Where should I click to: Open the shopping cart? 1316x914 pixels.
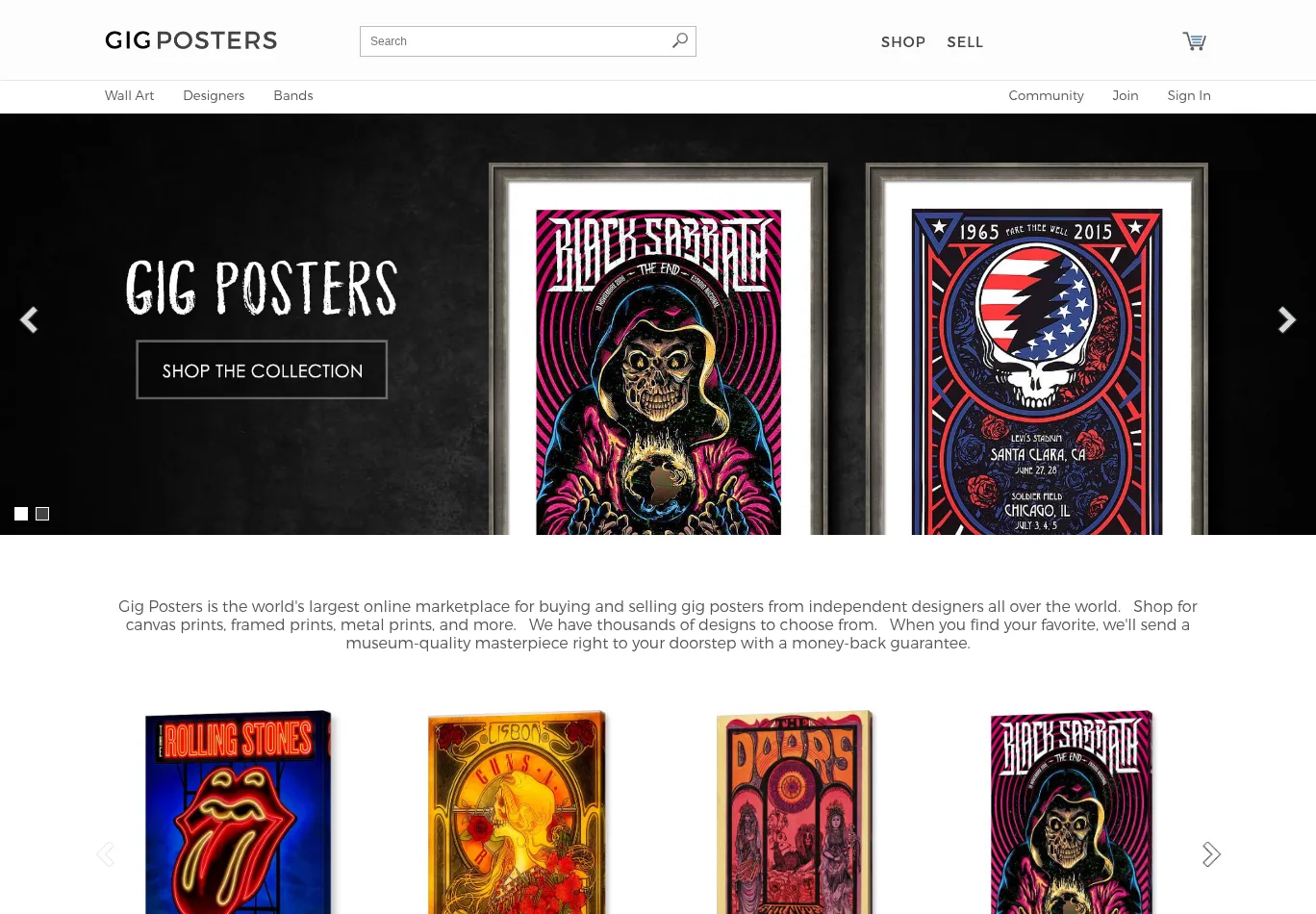click(1194, 41)
